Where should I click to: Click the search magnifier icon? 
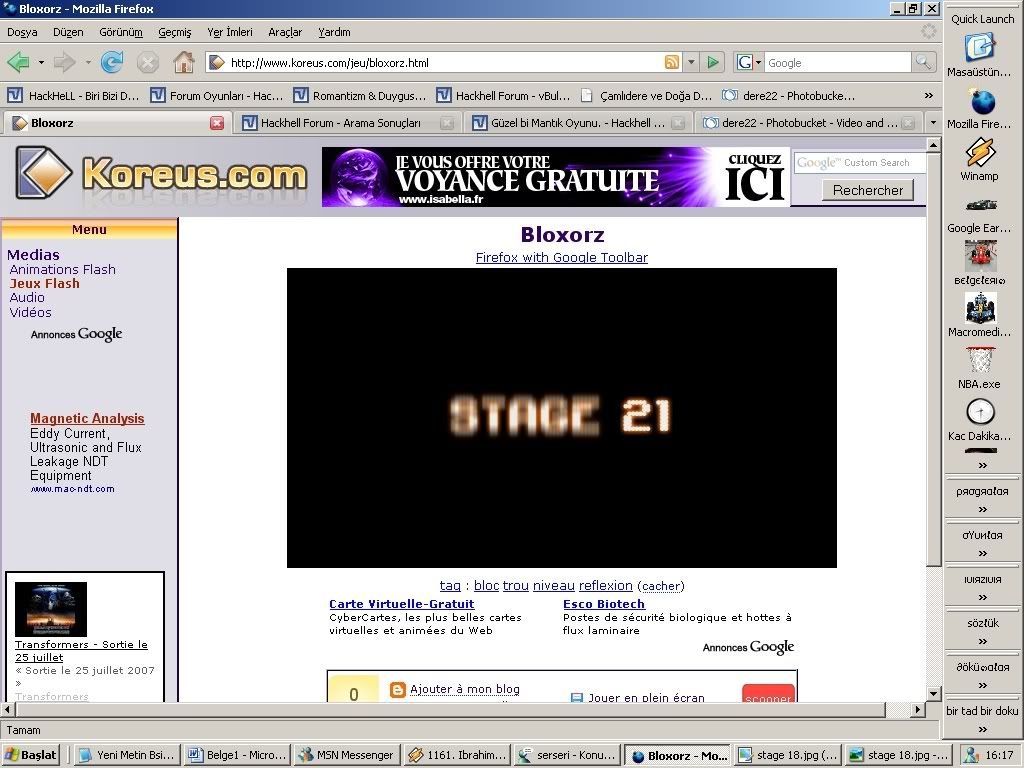tap(924, 63)
